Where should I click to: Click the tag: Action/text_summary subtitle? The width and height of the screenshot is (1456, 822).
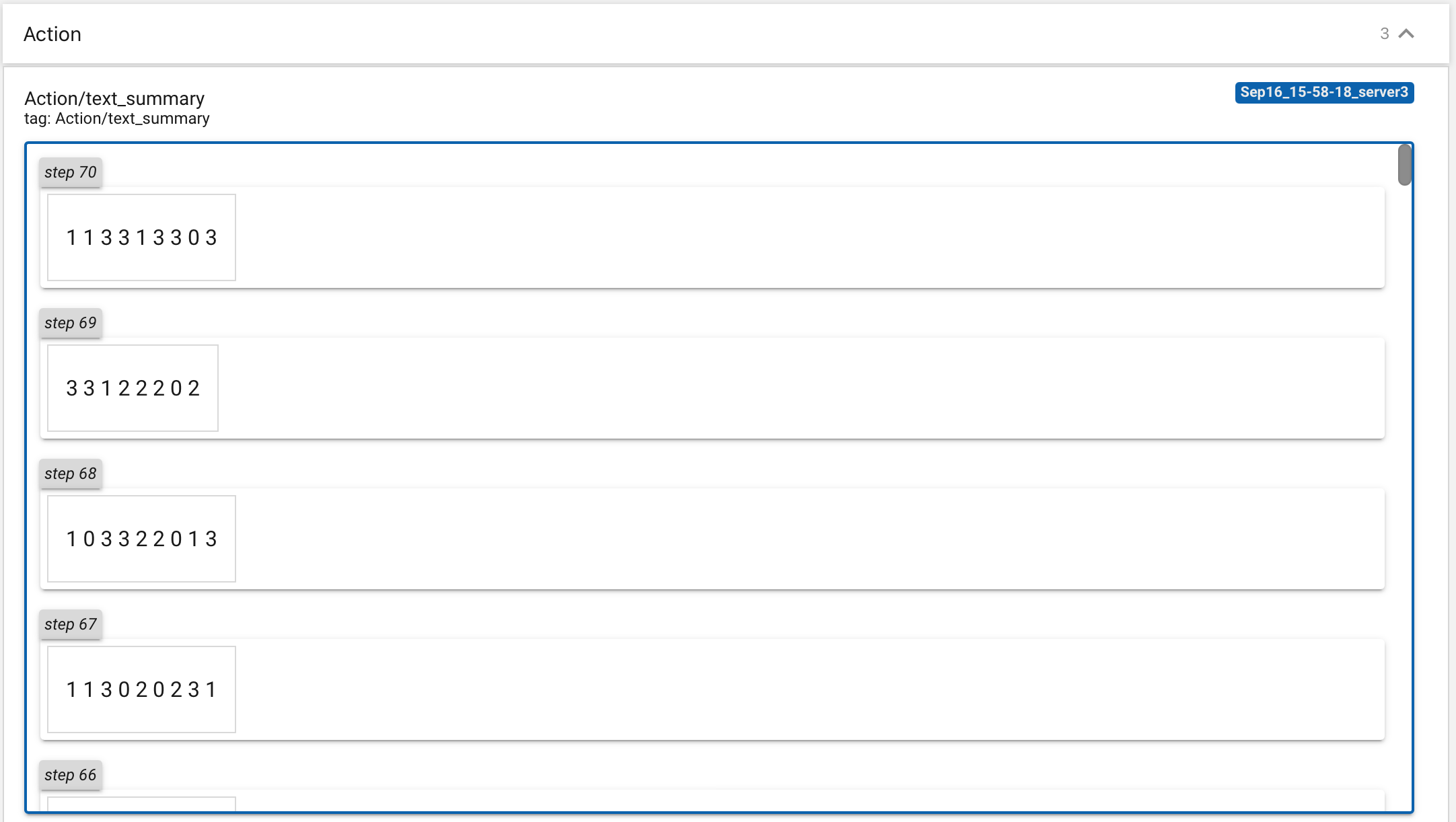pos(116,118)
